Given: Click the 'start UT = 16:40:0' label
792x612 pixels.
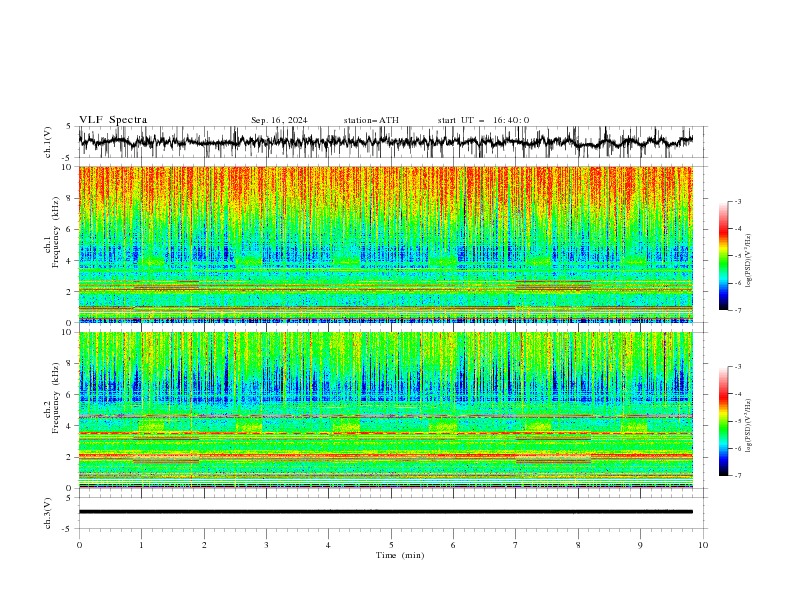Looking at the screenshot, I should [483, 120].
